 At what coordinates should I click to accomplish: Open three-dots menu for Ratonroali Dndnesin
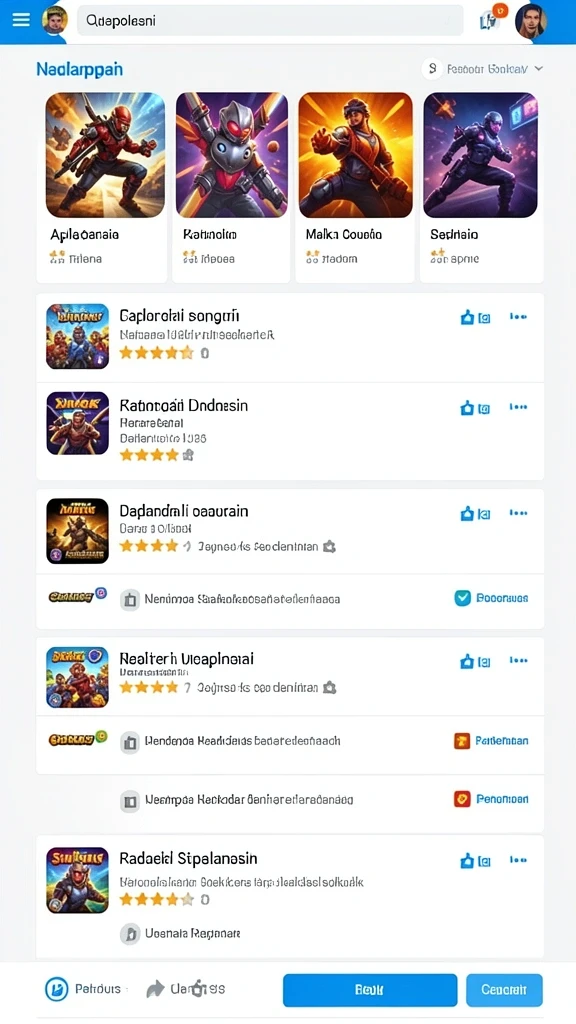pos(519,407)
